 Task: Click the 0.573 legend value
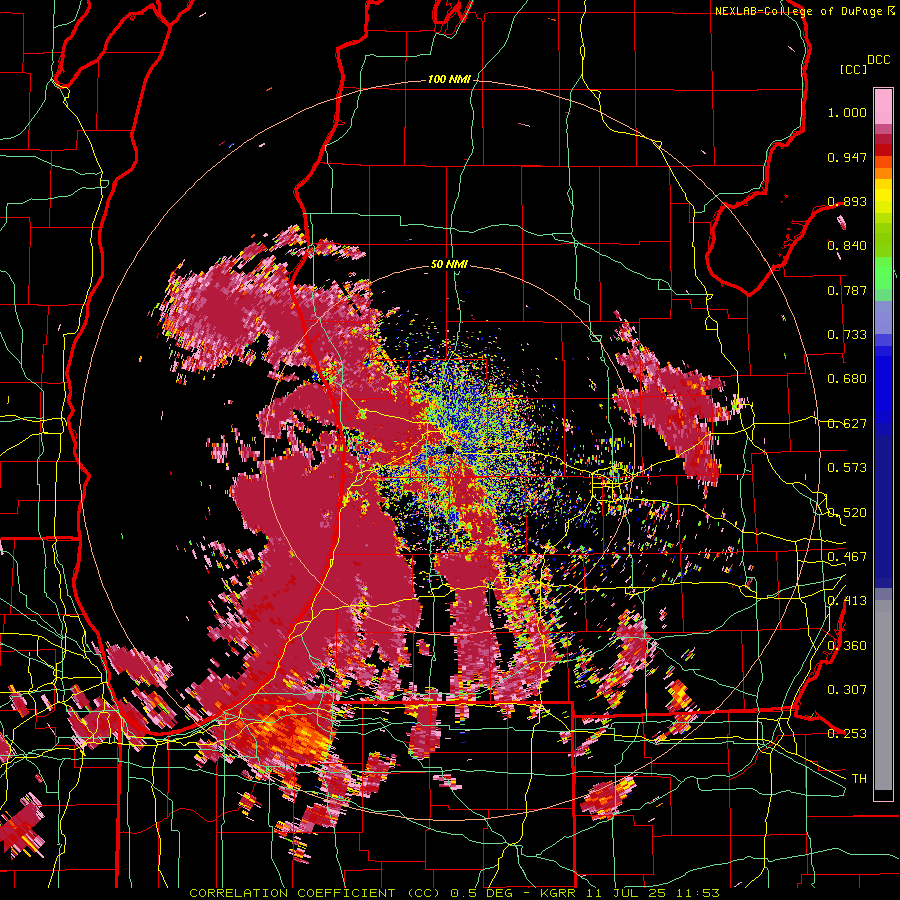click(x=847, y=468)
